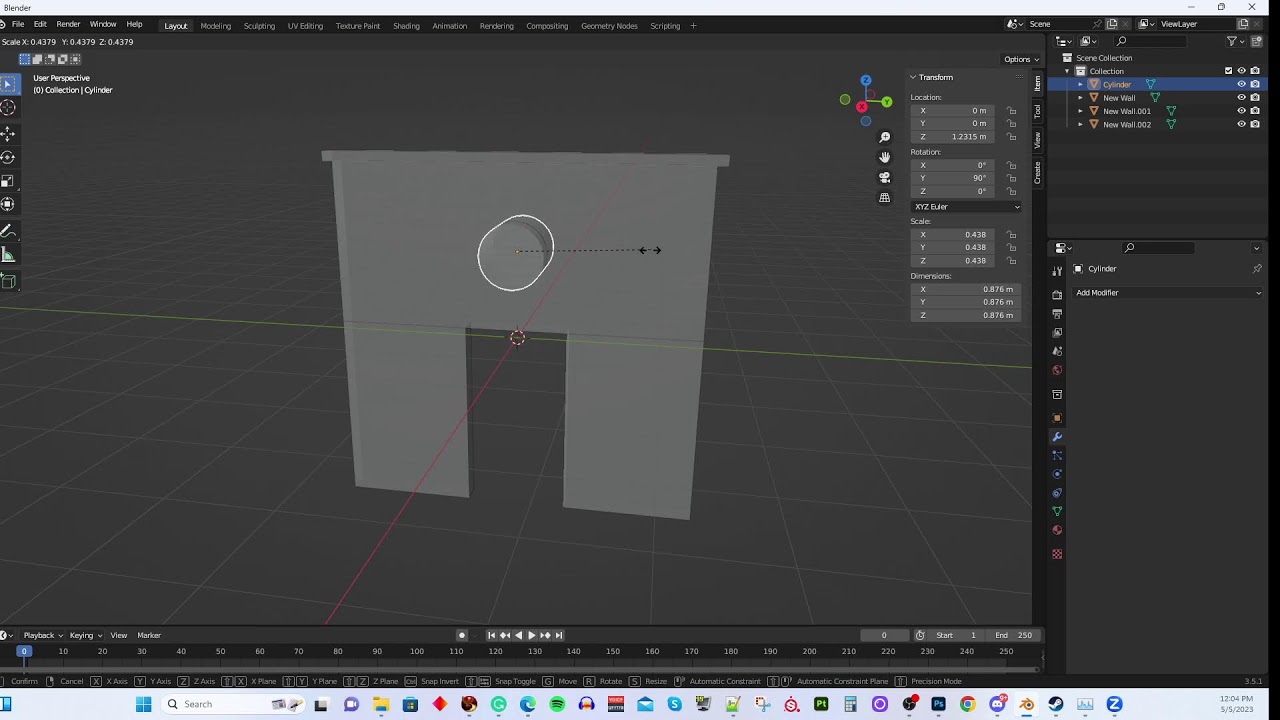Open Modifier properties wrench tab
Screen dimensions: 1280x720
[1057, 437]
